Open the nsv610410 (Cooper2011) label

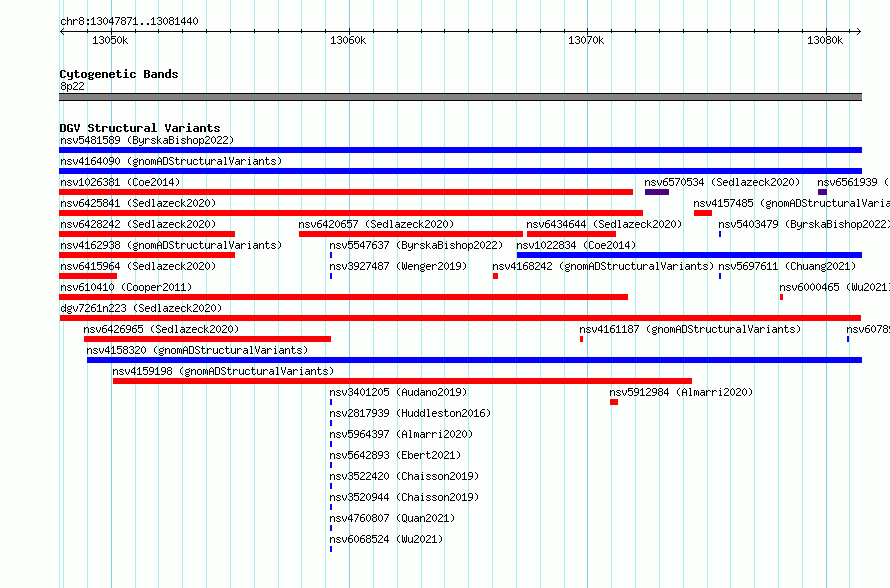[126, 287]
